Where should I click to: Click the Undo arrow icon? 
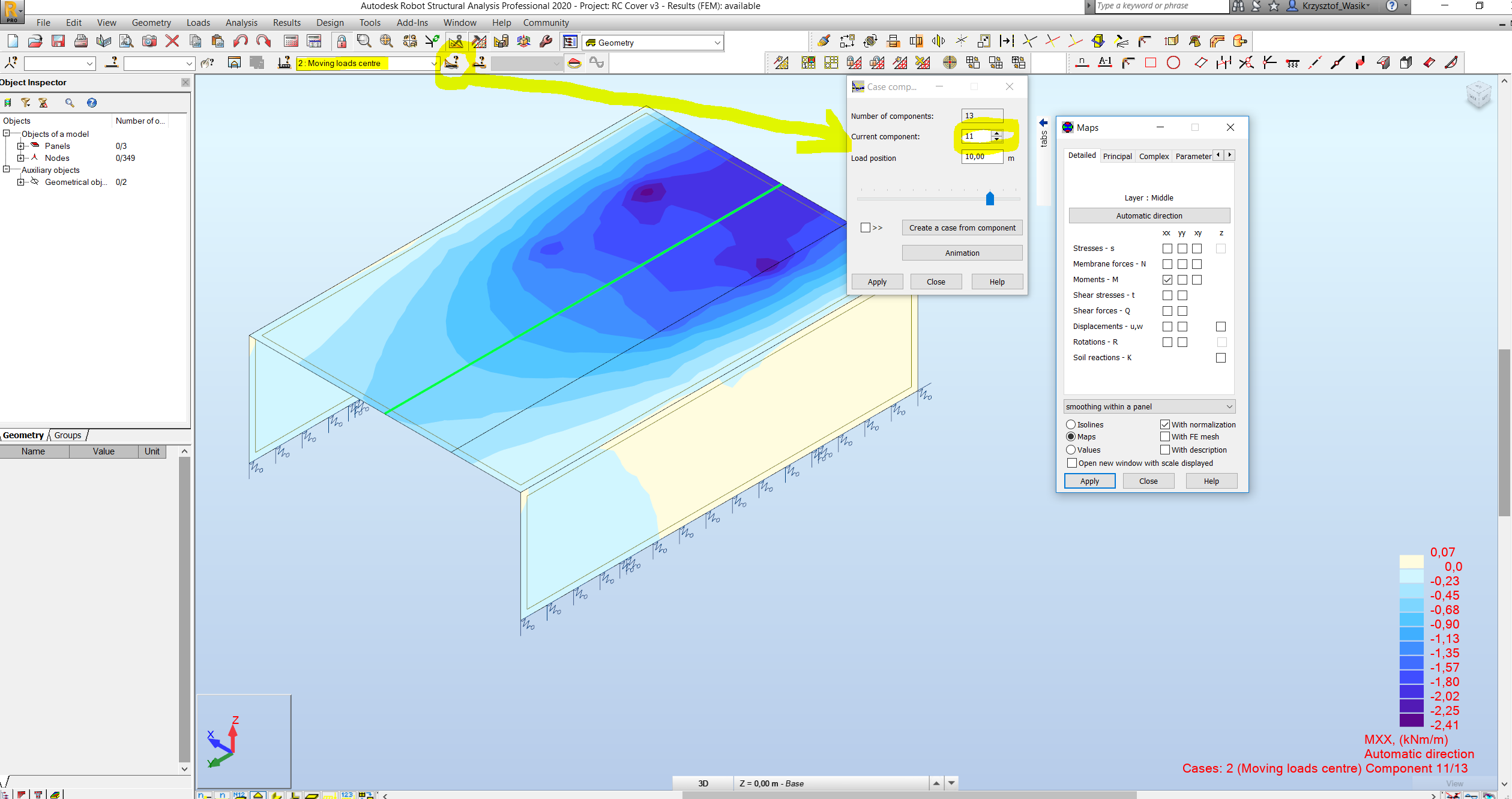tap(241, 41)
